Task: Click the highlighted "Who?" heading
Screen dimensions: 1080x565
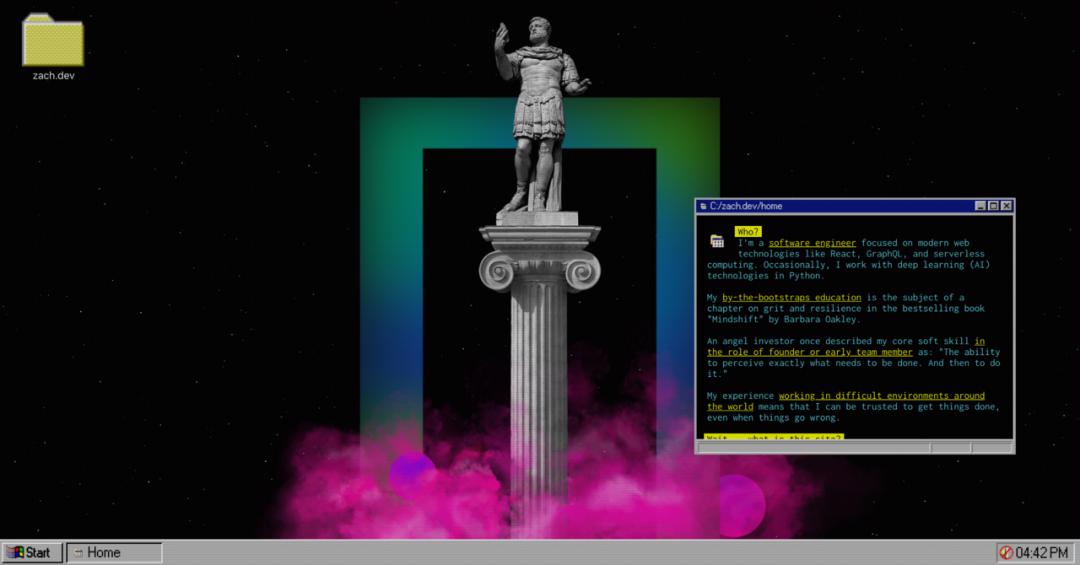Action: (x=748, y=232)
